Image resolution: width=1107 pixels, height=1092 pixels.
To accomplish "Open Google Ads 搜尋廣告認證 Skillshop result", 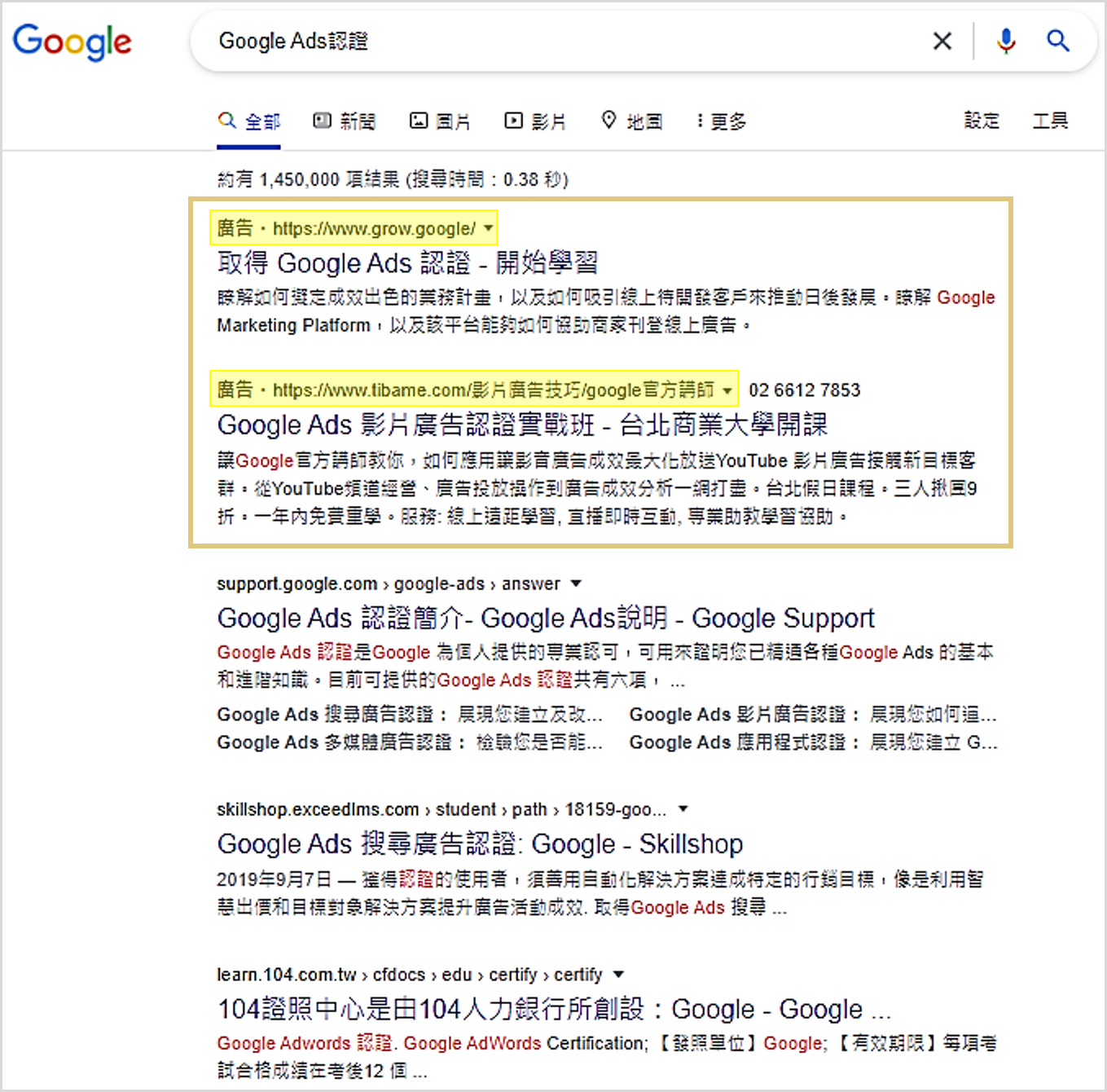I will coord(480,843).
